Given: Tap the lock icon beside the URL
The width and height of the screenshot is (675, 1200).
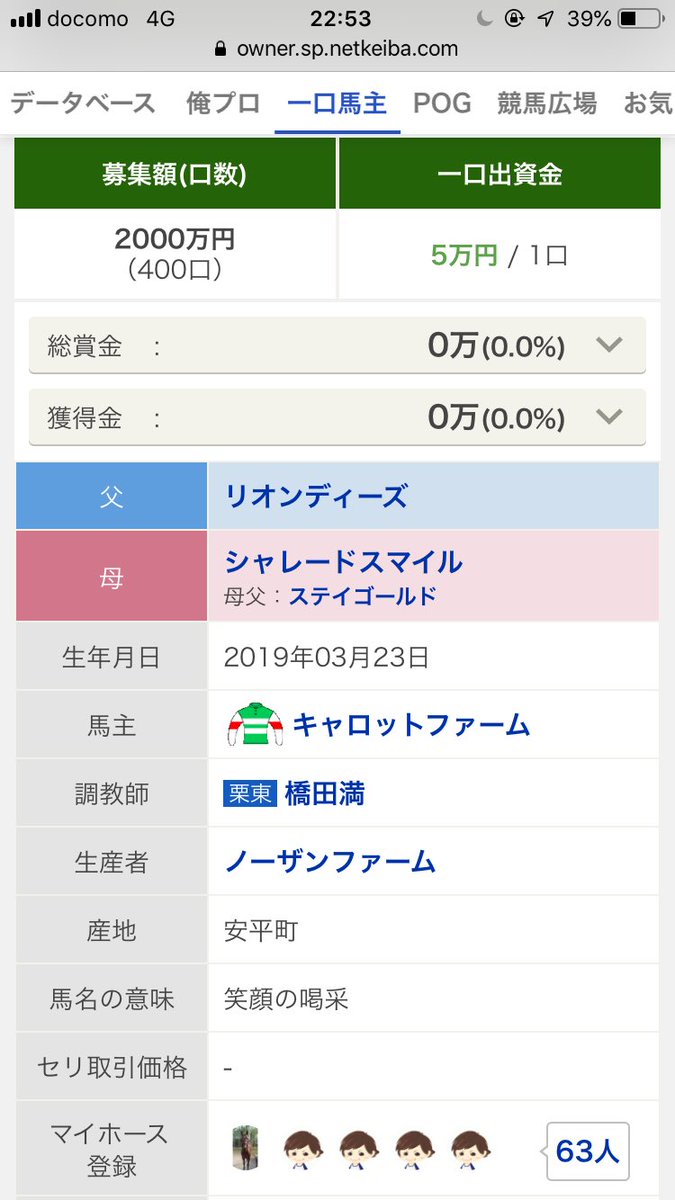Looking at the screenshot, I should coord(221,48).
